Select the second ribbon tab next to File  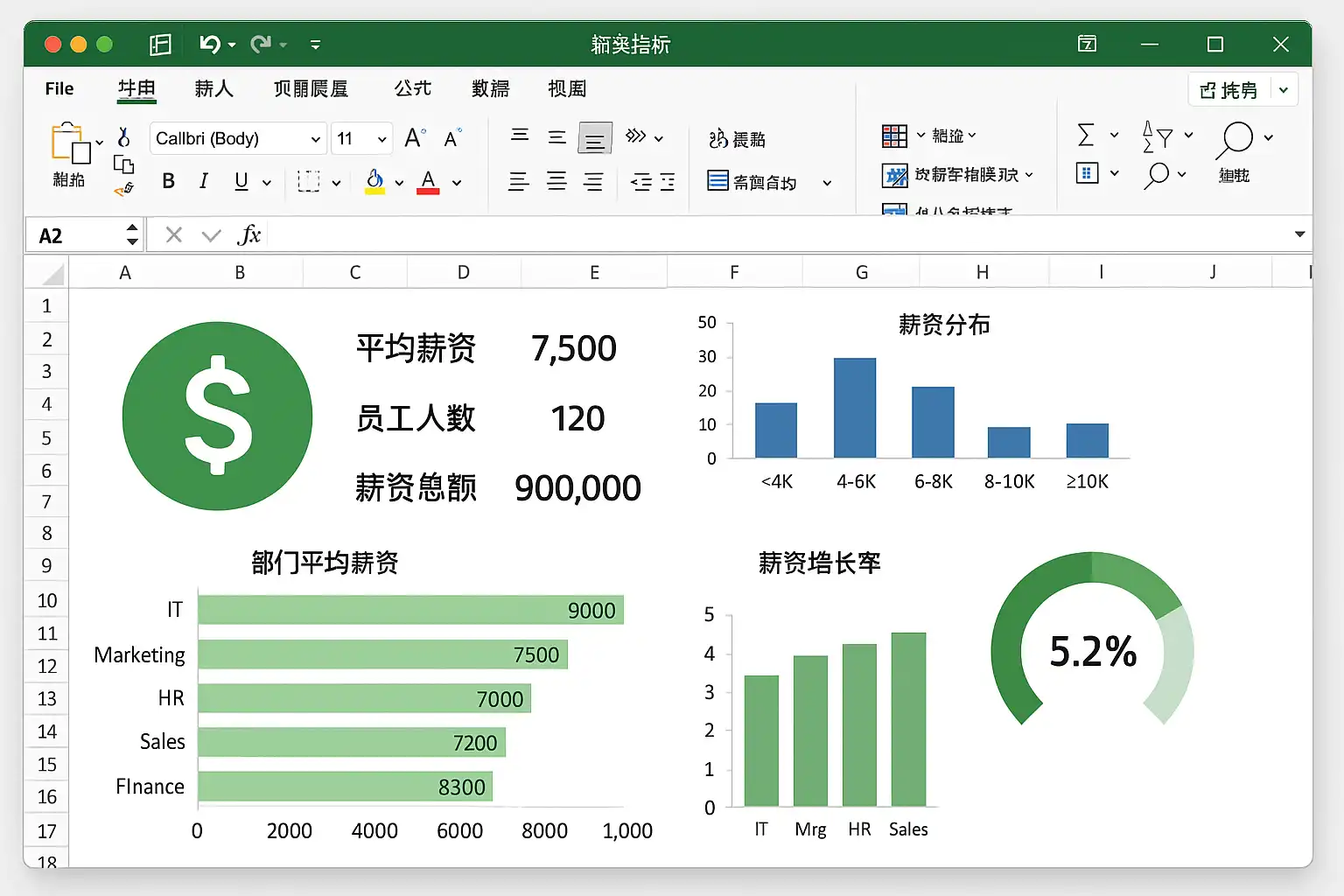pos(136,88)
